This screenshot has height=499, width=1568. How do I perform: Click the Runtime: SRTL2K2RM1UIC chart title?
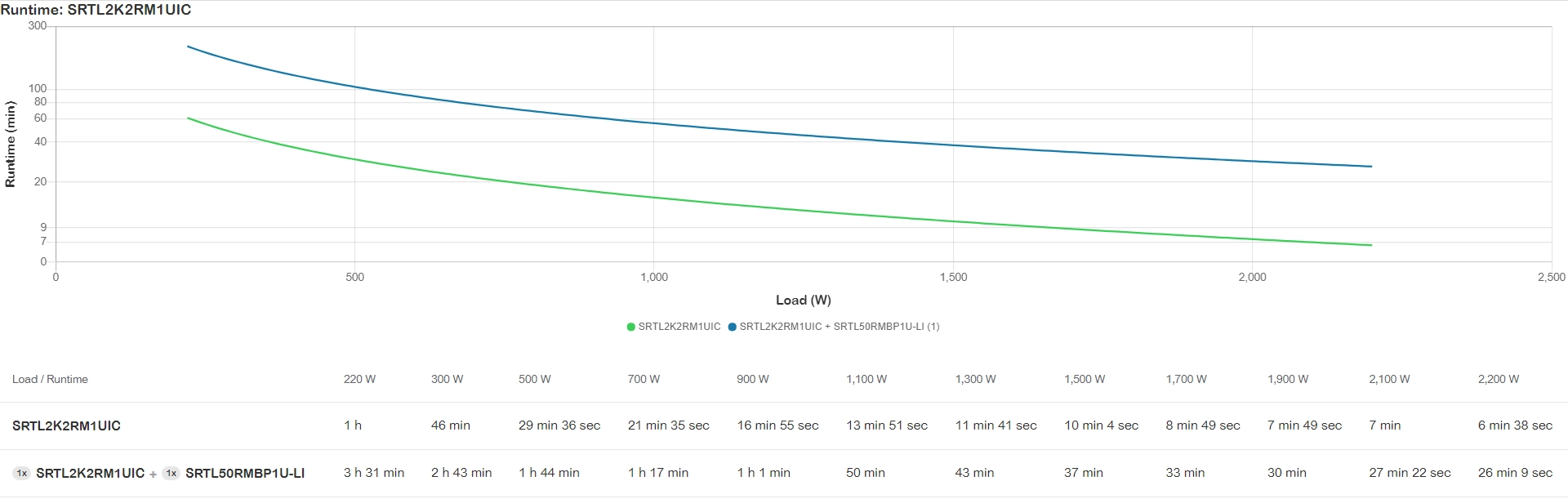pos(96,10)
